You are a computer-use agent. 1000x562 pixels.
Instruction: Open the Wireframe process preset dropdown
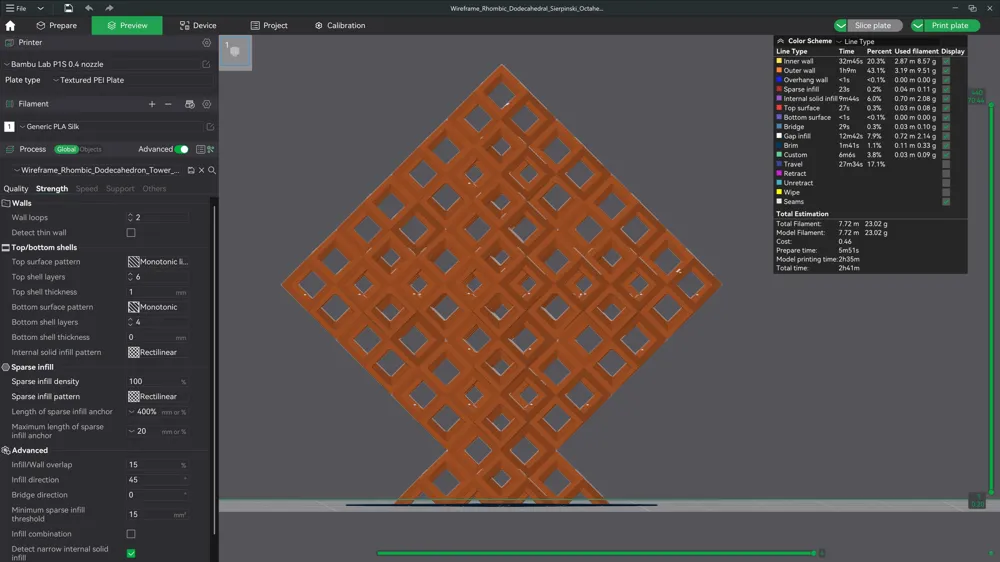coord(98,170)
